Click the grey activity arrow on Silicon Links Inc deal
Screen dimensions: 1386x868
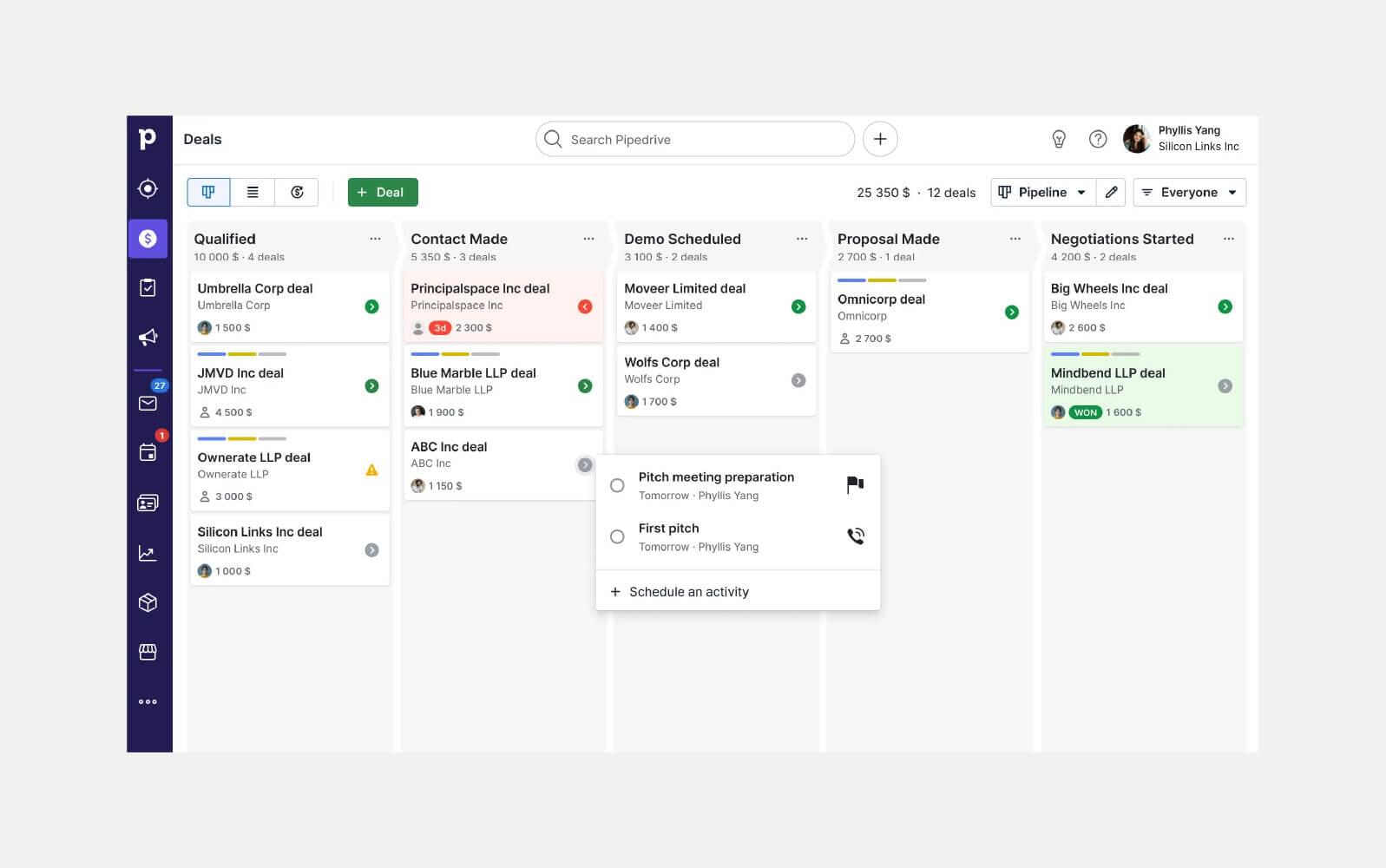(371, 549)
